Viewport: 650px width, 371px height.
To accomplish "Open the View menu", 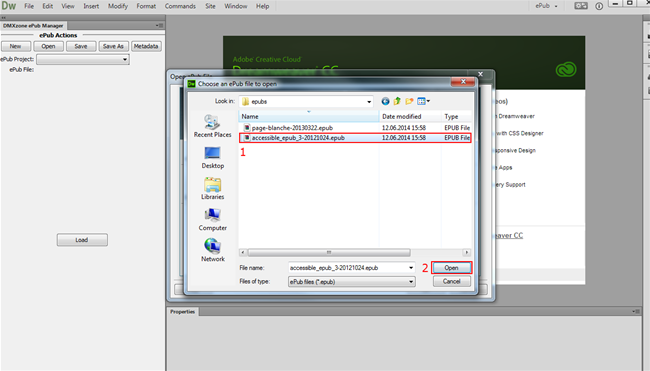I will click(68, 6).
